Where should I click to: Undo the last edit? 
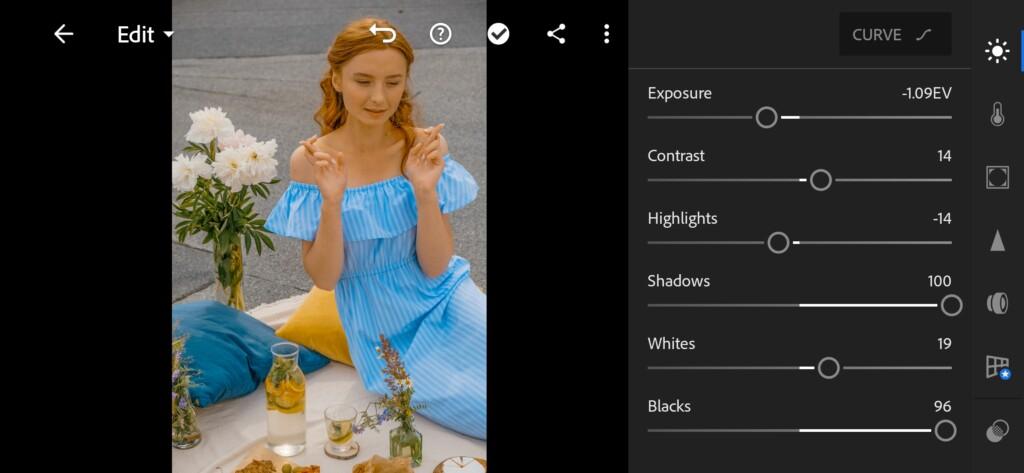[383, 33]
